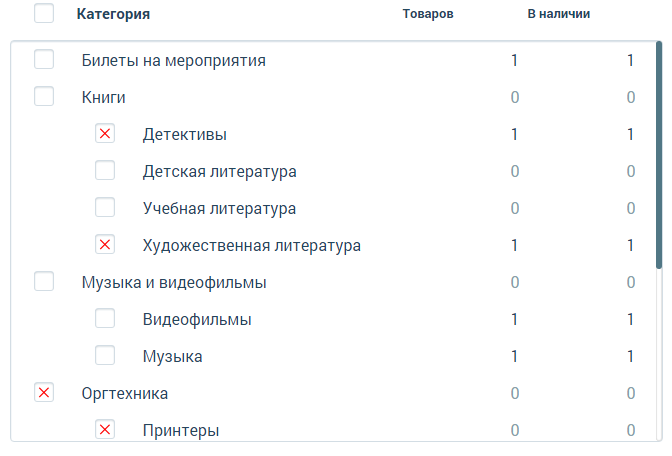Enable the Книги category checkbox
Screen dimensions: 672x456
tap(44, 97)
